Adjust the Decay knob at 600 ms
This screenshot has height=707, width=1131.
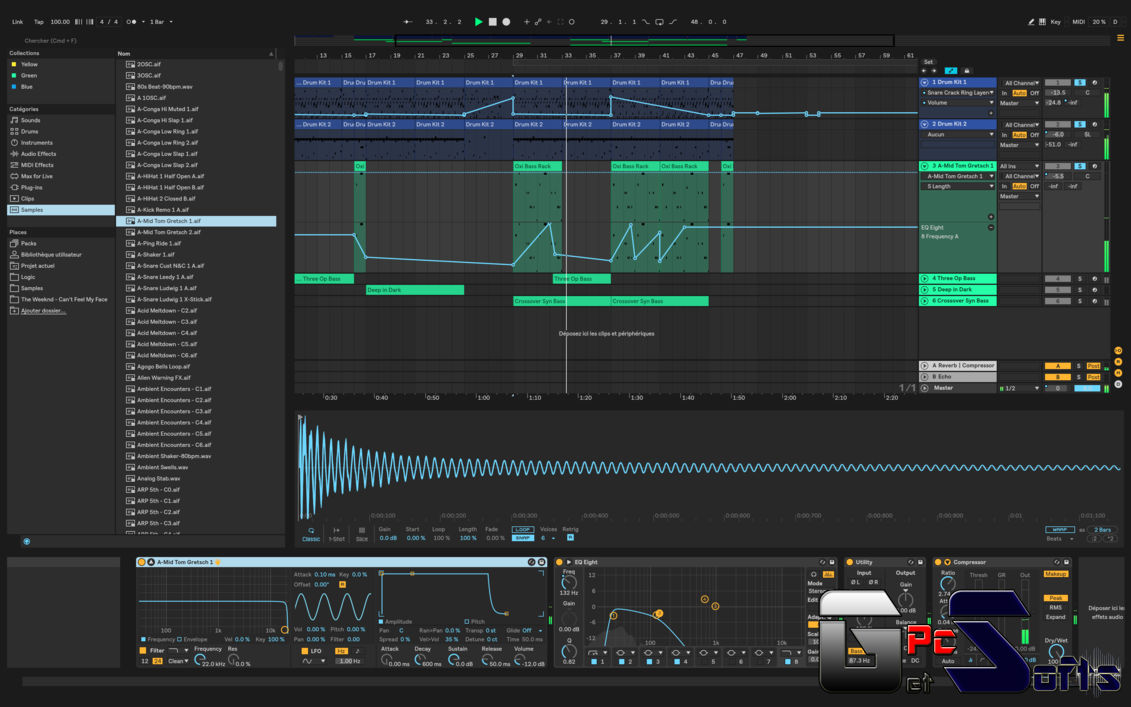click(x=420, y=660)
